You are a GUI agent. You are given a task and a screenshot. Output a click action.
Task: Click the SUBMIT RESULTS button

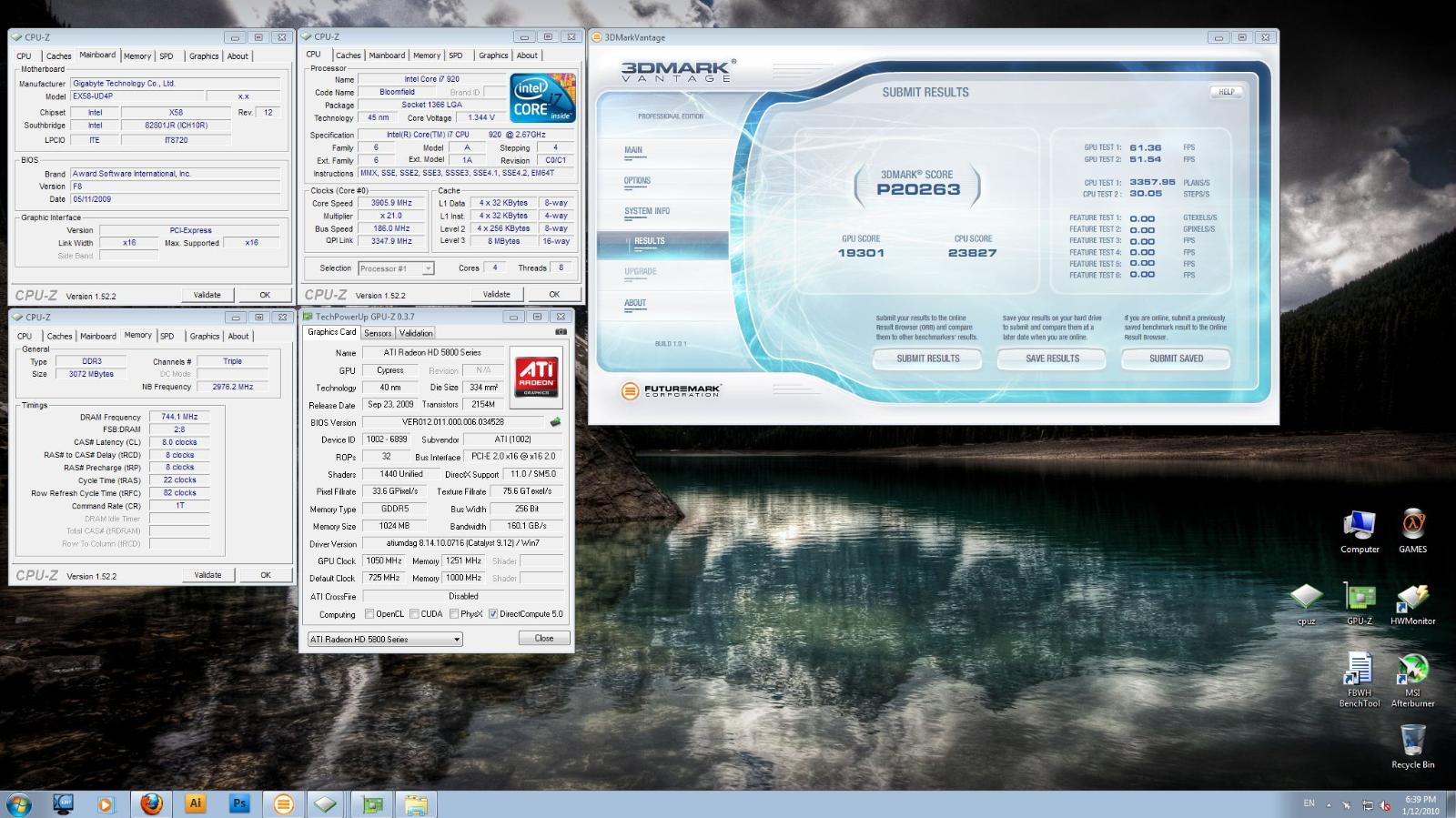tap(928, 359)
